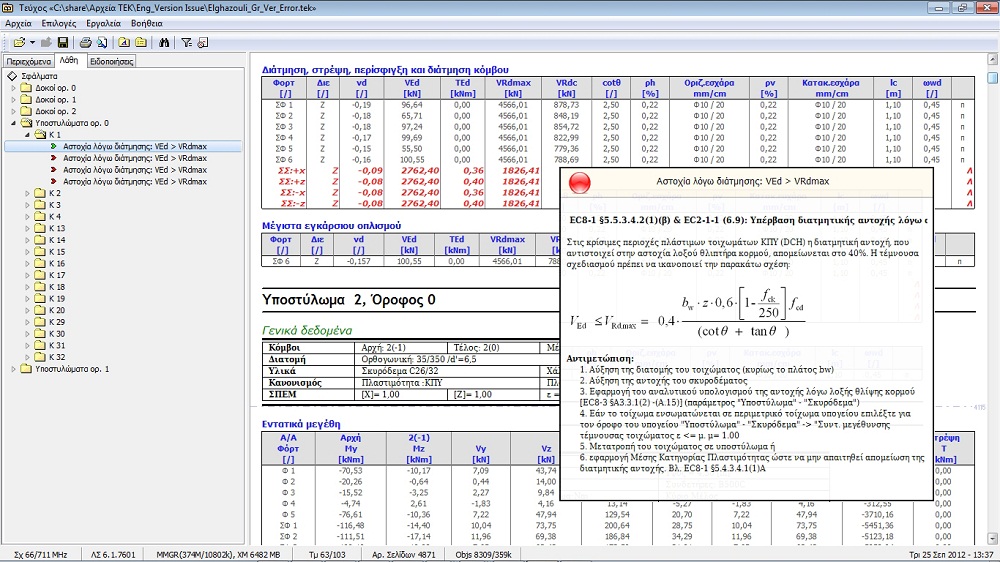The image size is (1000, 562).
Task: Click the application icon in the title bar
Action: point(8,8)
